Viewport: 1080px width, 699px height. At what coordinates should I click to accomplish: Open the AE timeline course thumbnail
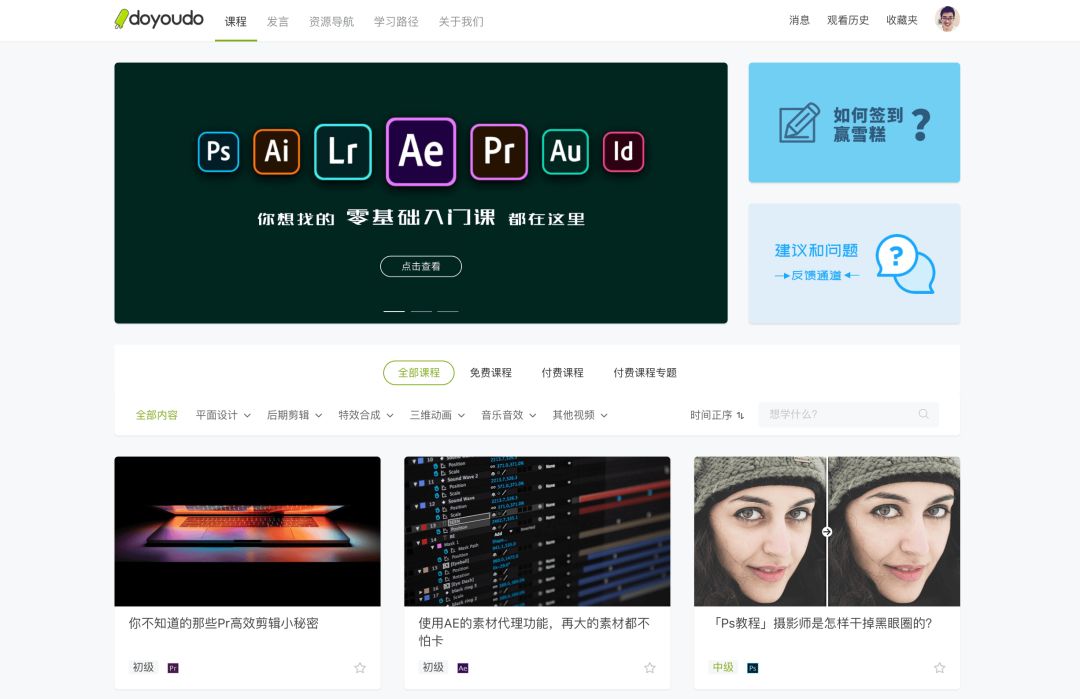[x=537, y=531]
